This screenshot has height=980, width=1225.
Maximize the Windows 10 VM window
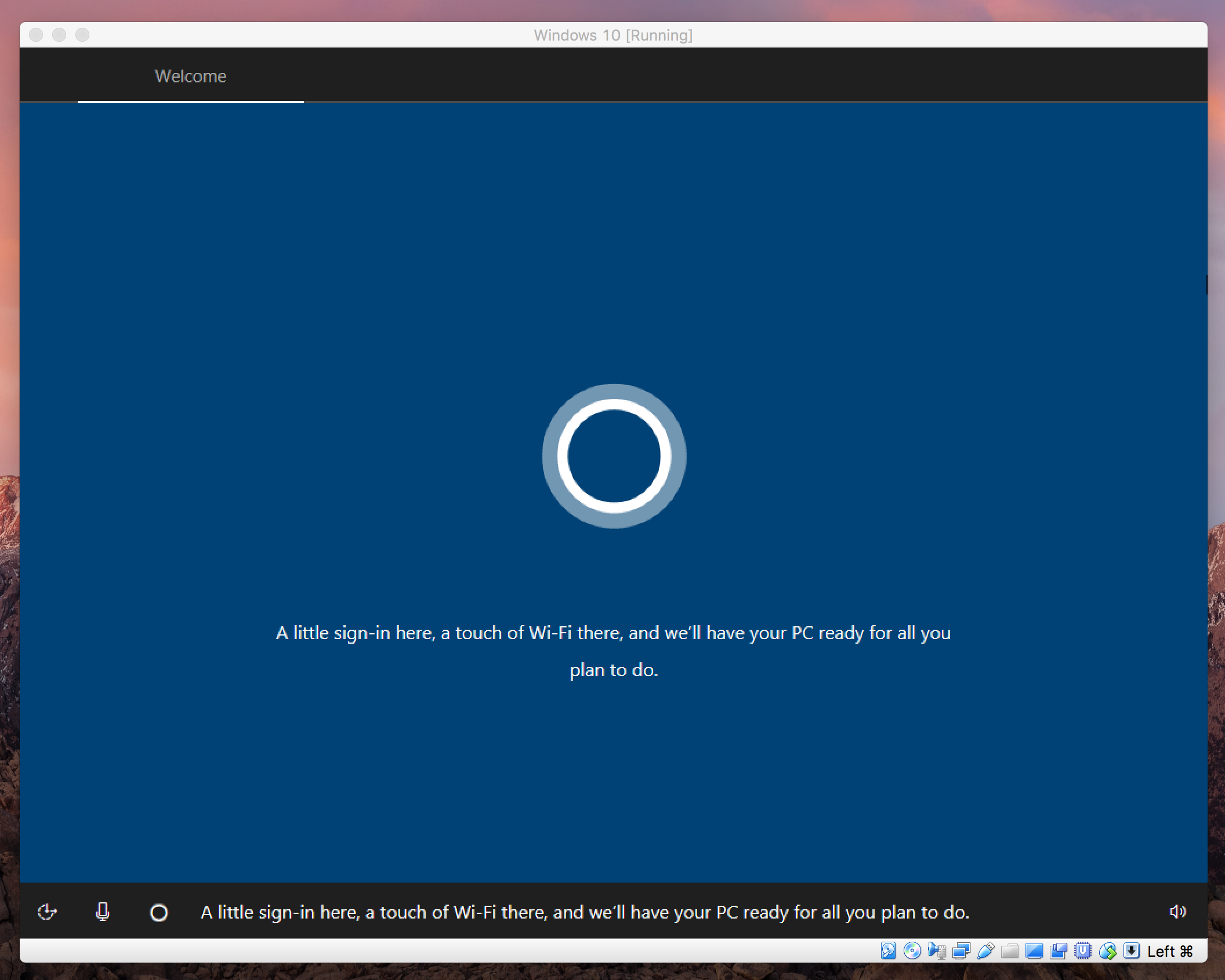(82, 35)
